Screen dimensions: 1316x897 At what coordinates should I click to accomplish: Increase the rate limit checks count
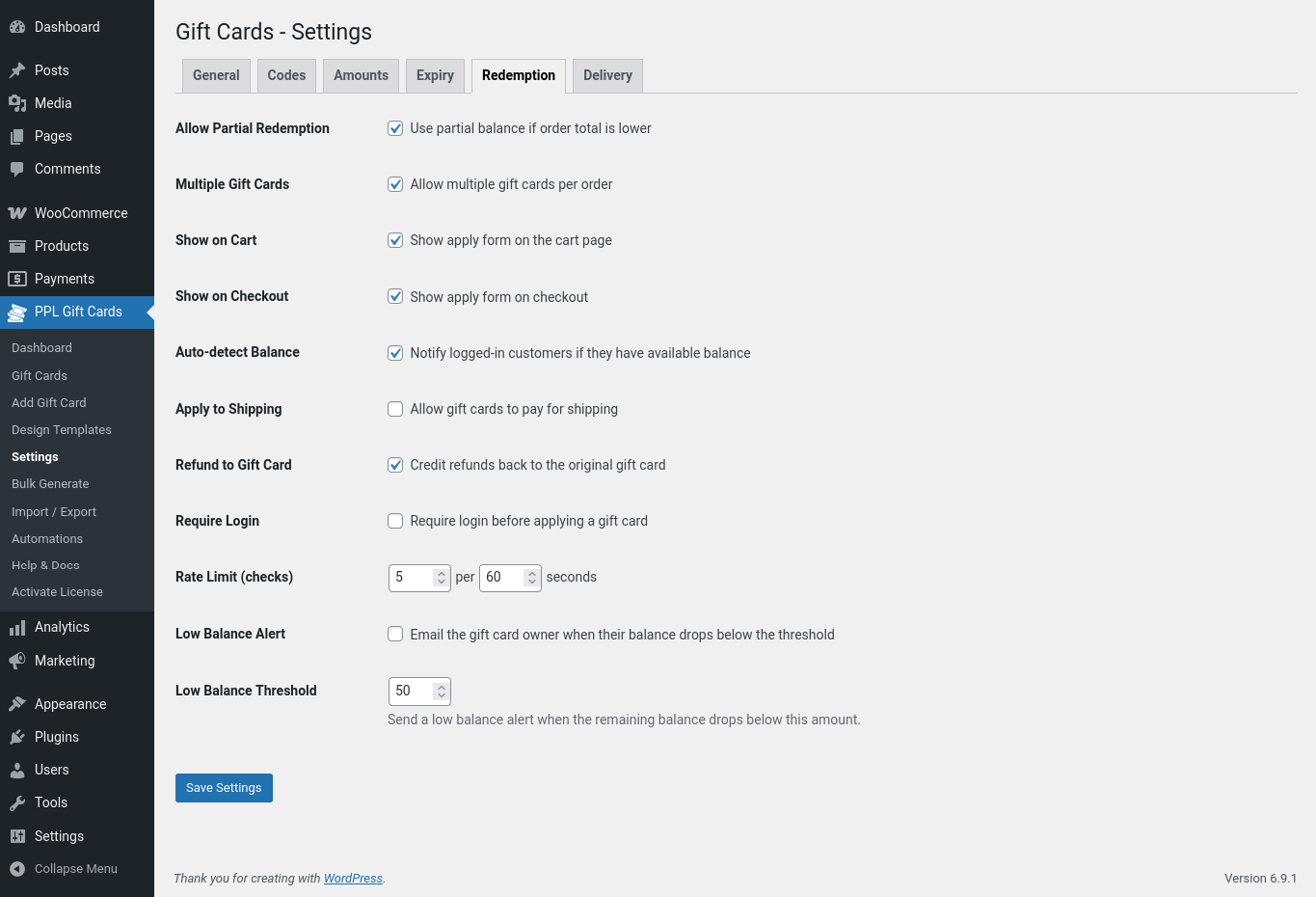(x=441, y=573)
